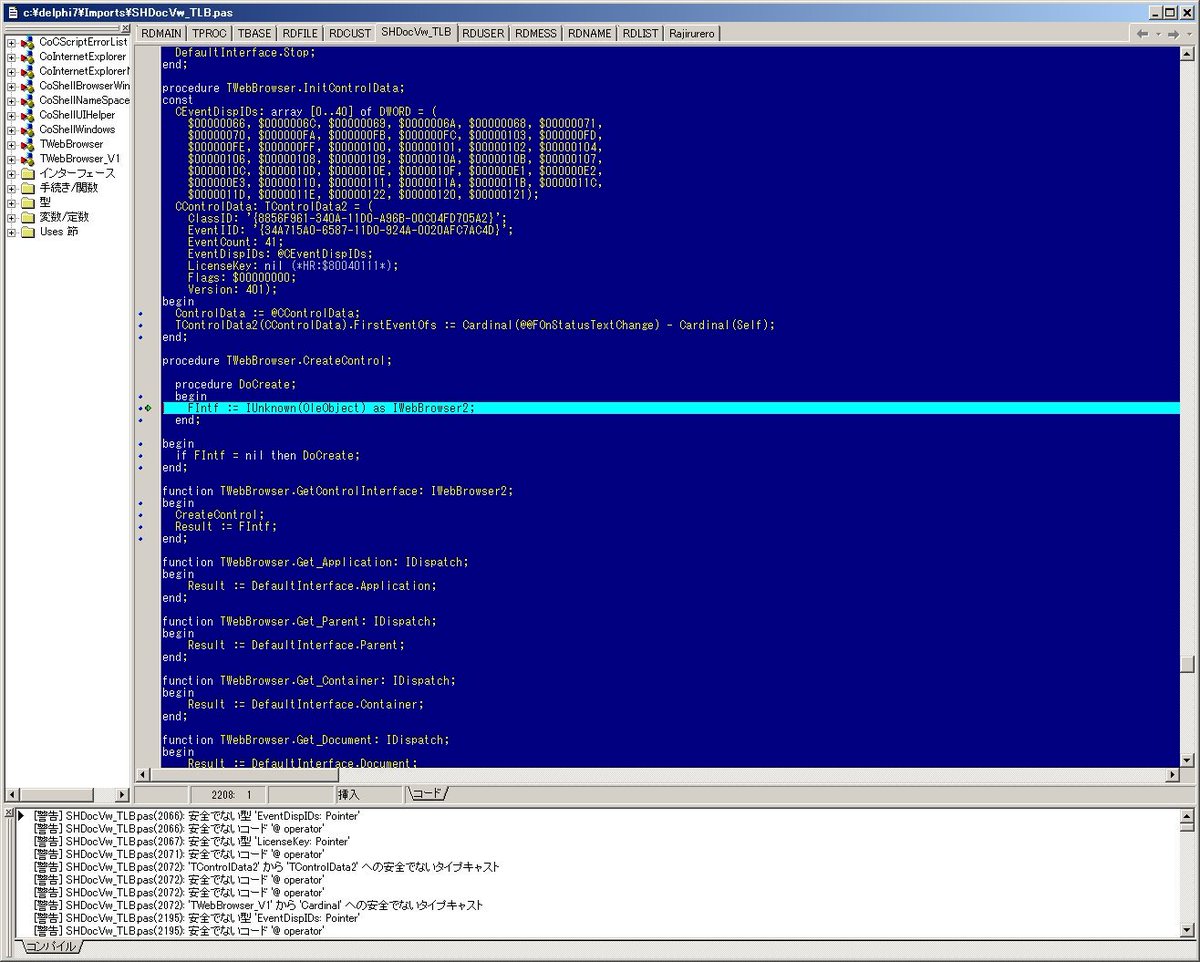The width and height of the screenshot is (1200, 962).
Task: Switch to the TPROC tab
Action: (x=210, y=33)
